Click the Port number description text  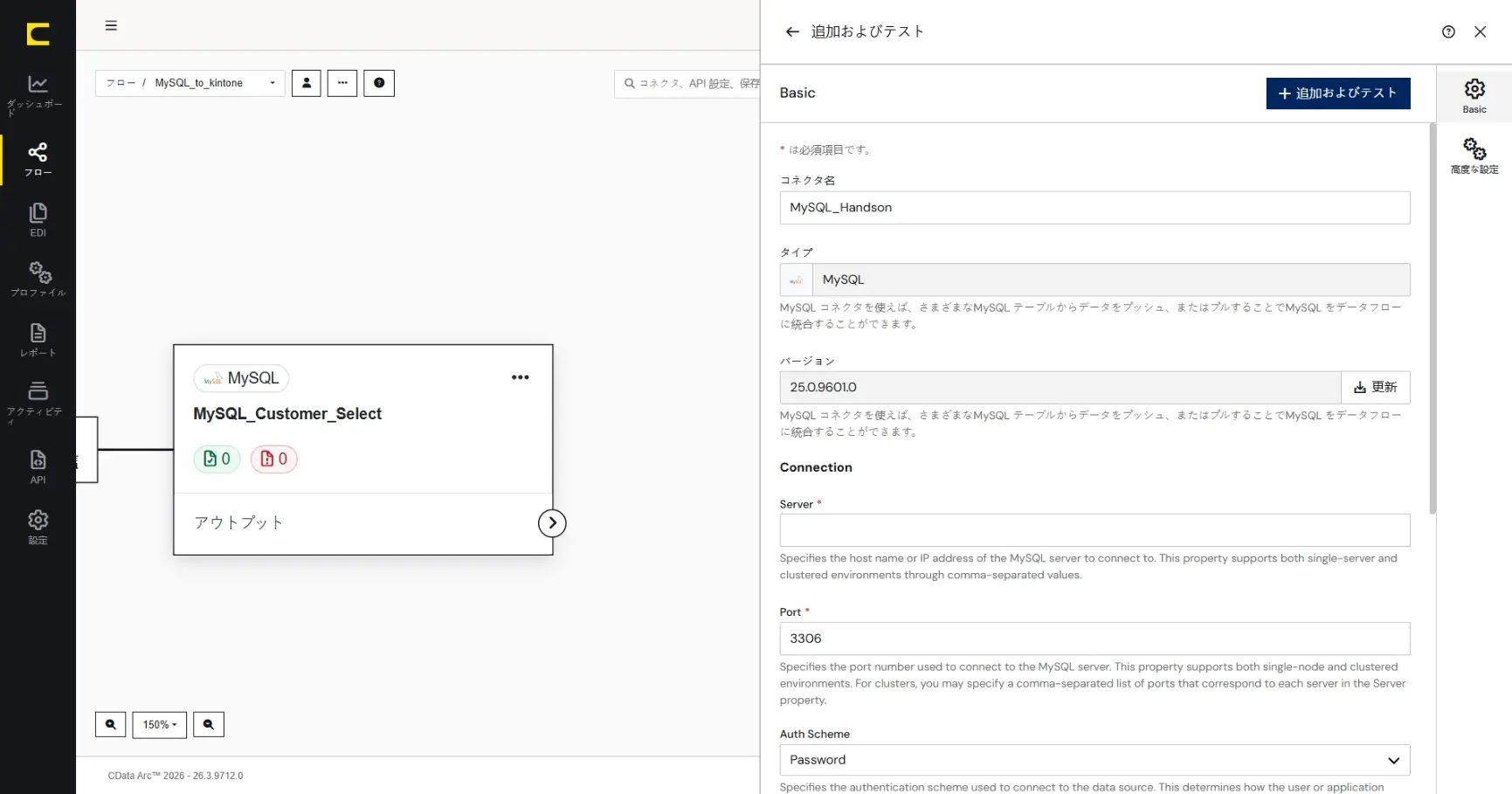tap(1093, 683)
